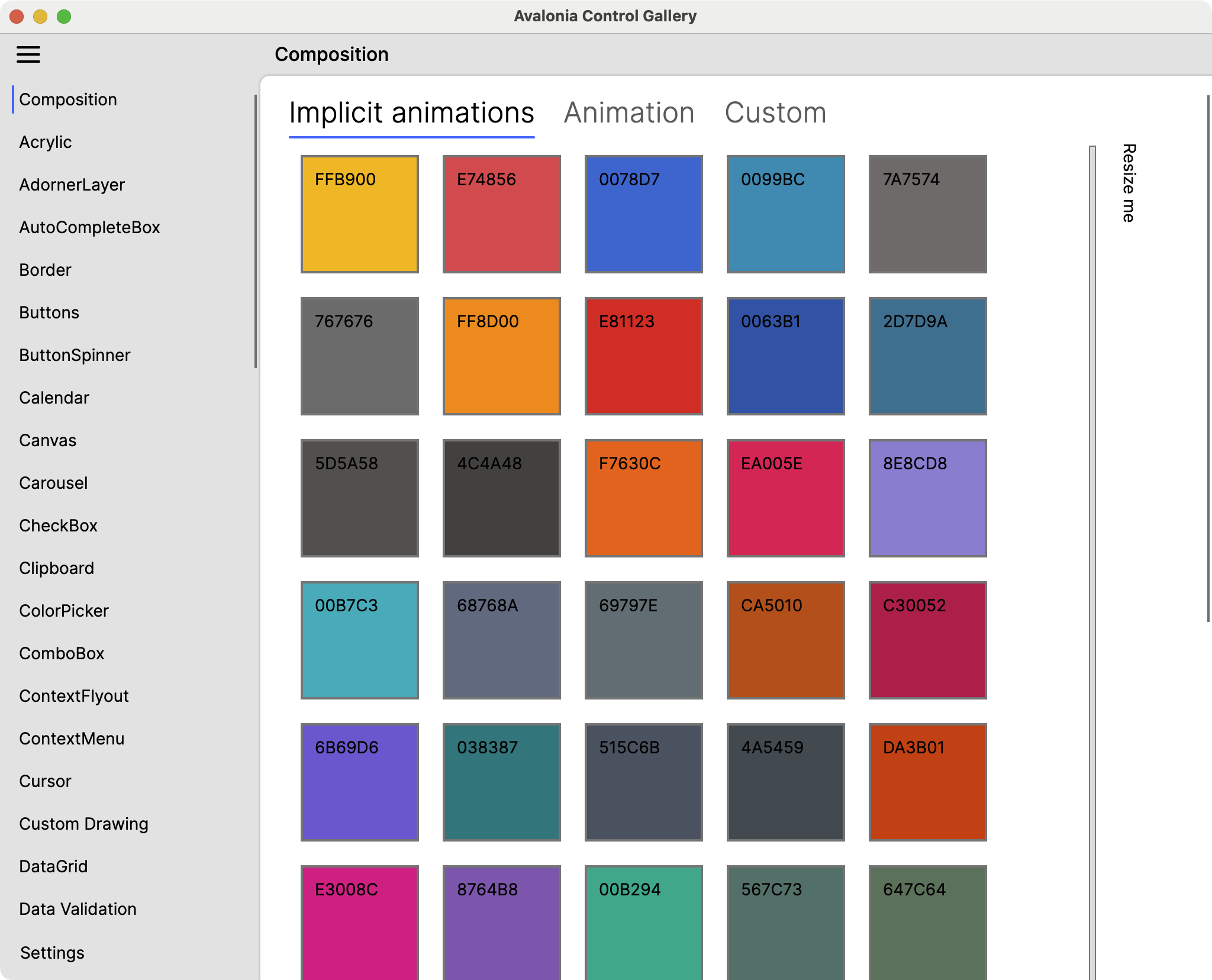Click the 2D7D9A swatch
Screen dimensions: 1212x980
928,356
